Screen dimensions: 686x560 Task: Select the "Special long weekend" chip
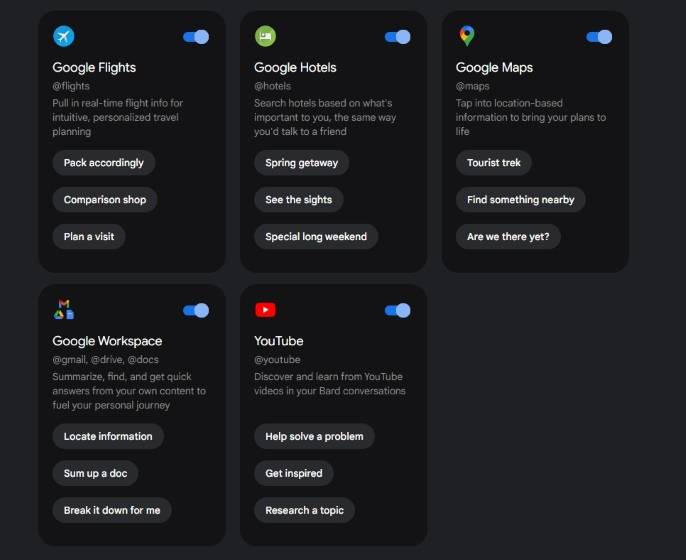tap(316, 237)
